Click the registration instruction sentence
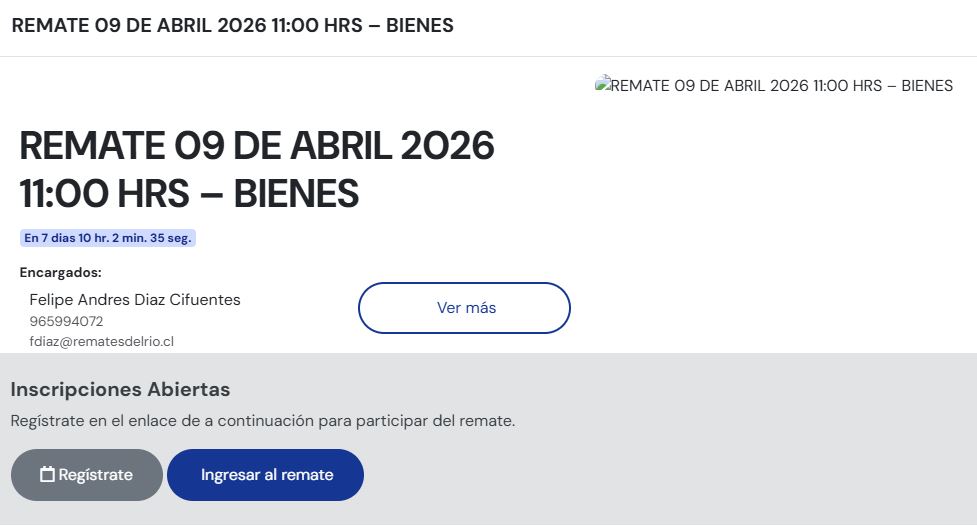Viewport: 977px width, 526px height. click(x=262, y=421)
